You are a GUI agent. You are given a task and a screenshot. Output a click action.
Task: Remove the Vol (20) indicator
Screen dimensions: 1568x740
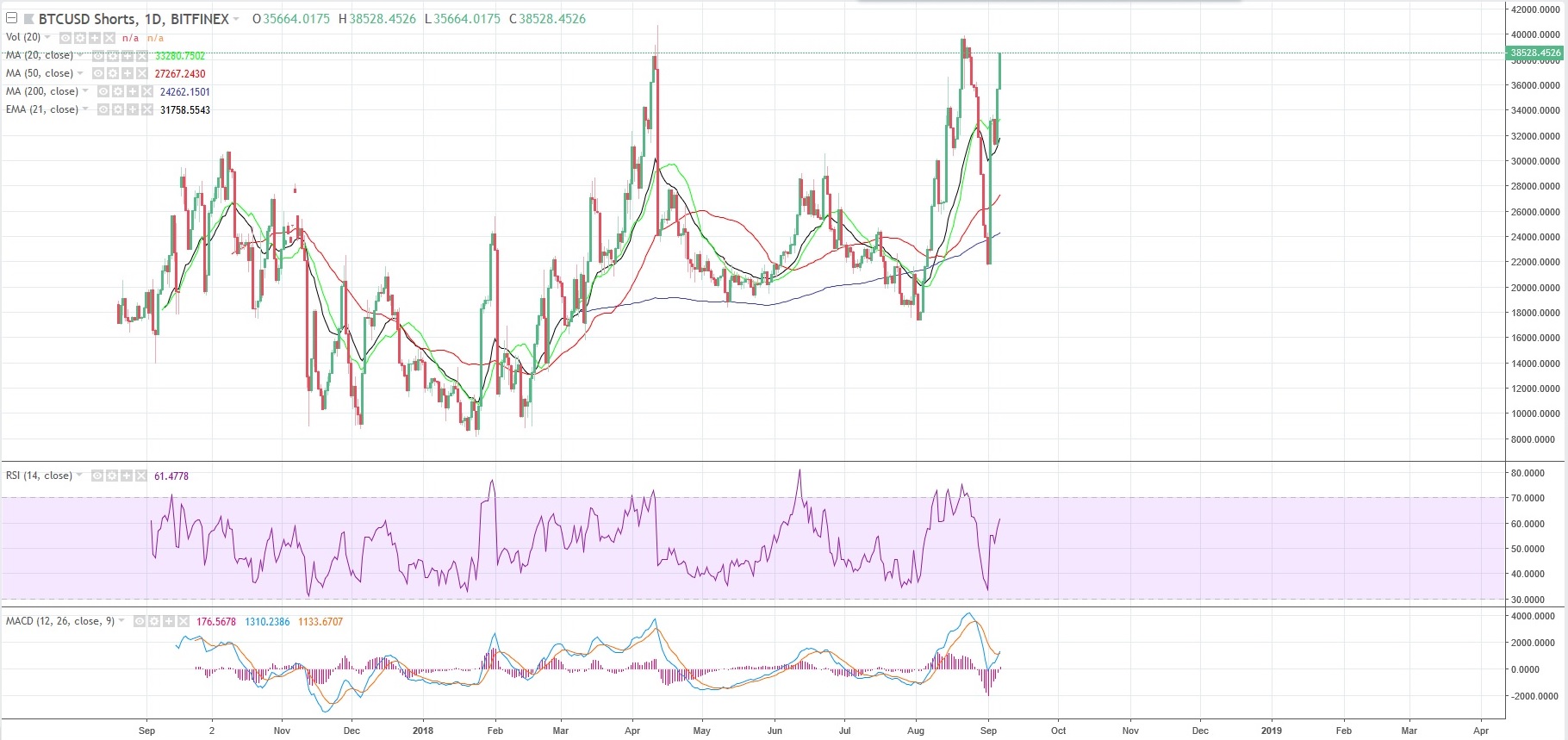pyautogui.click(x=109, y=38)
